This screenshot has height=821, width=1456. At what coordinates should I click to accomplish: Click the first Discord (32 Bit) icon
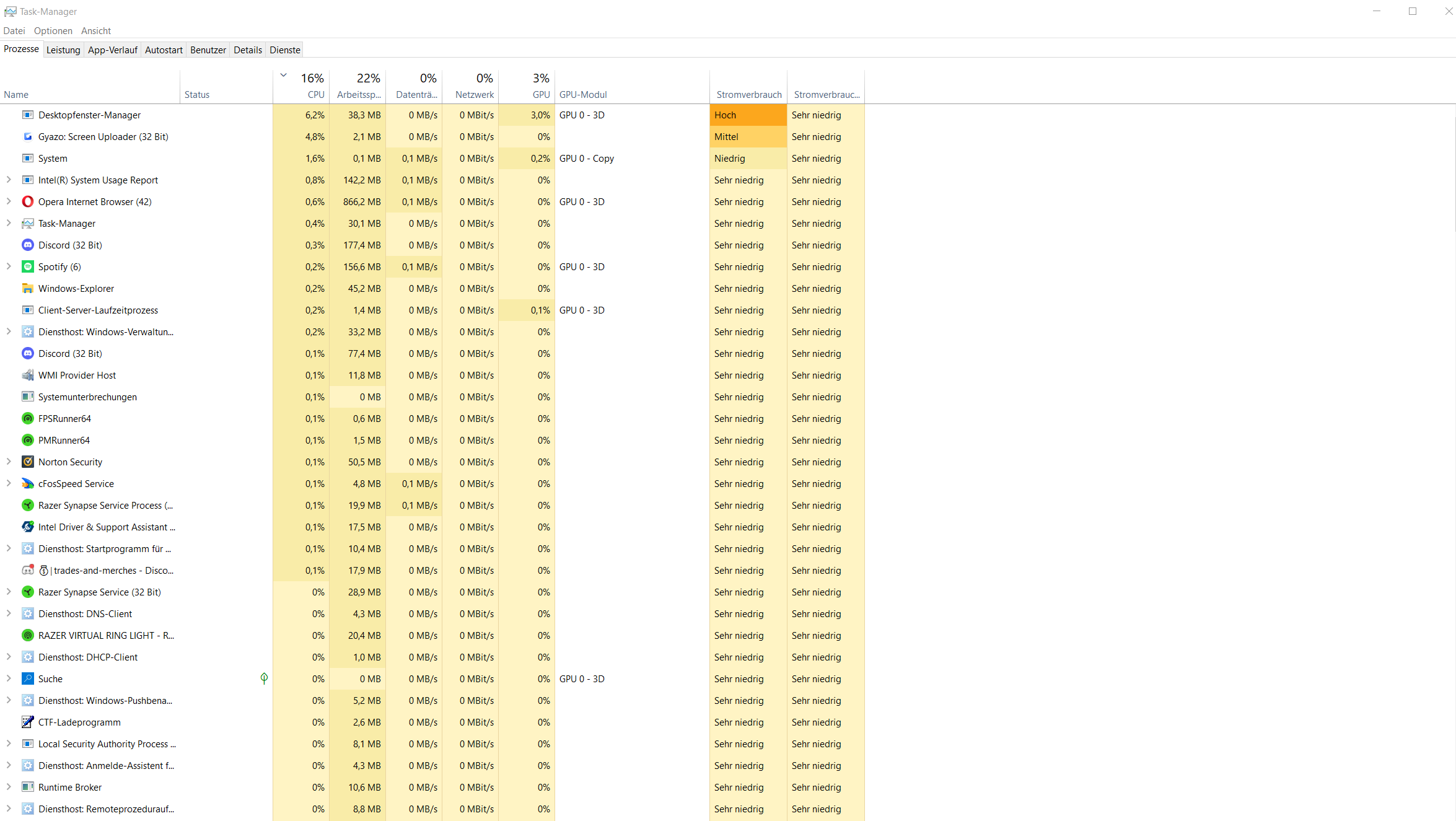coord(28,245)
